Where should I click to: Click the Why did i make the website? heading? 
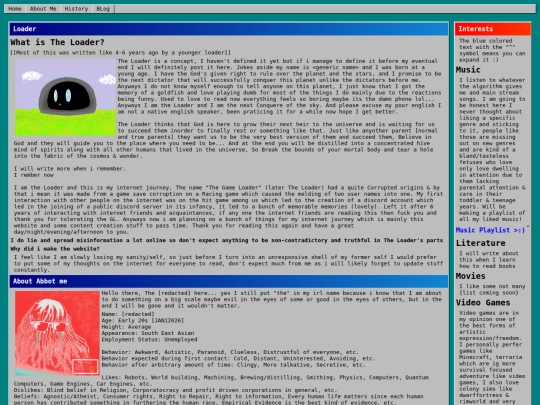[x=55, y=249]
